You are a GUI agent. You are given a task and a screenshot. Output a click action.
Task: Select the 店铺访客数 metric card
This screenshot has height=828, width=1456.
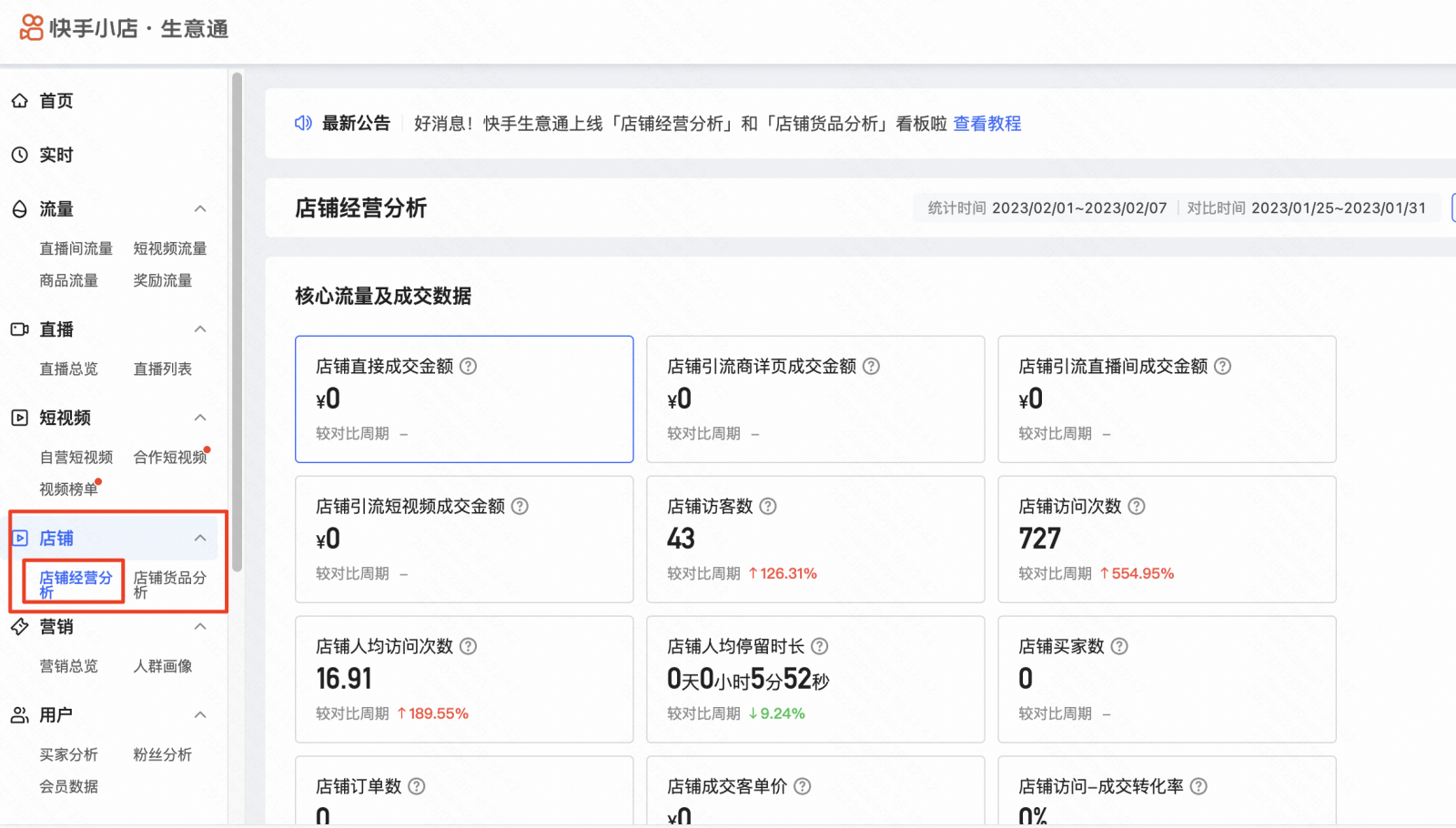tap(815, 540)
